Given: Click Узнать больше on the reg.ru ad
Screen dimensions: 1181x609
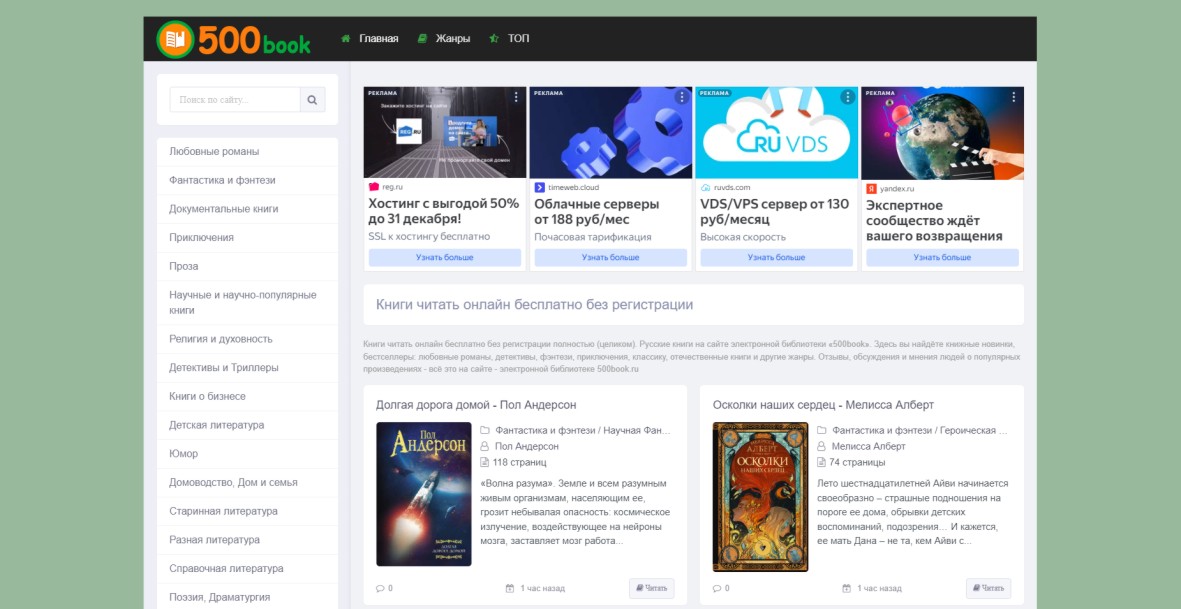Looking at the screenshot, I should pyautogui.click(x=444, y=258).
